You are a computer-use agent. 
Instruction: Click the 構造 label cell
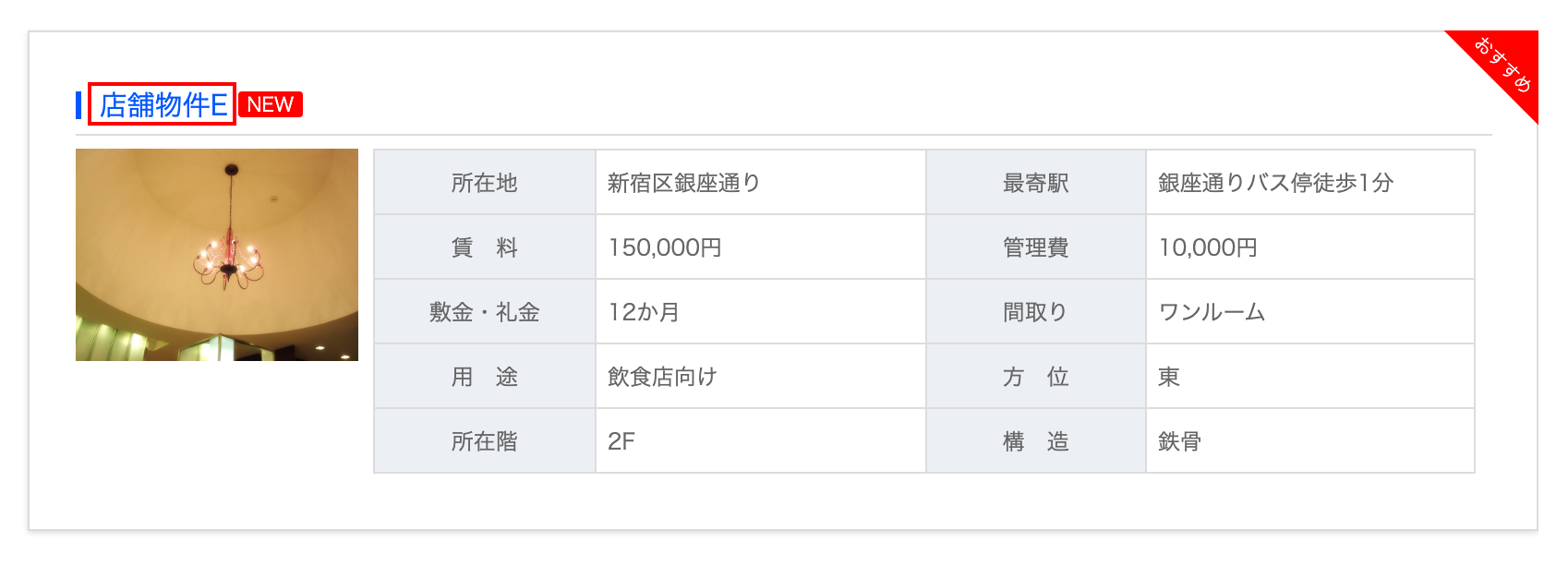[x=1035, y=441]
